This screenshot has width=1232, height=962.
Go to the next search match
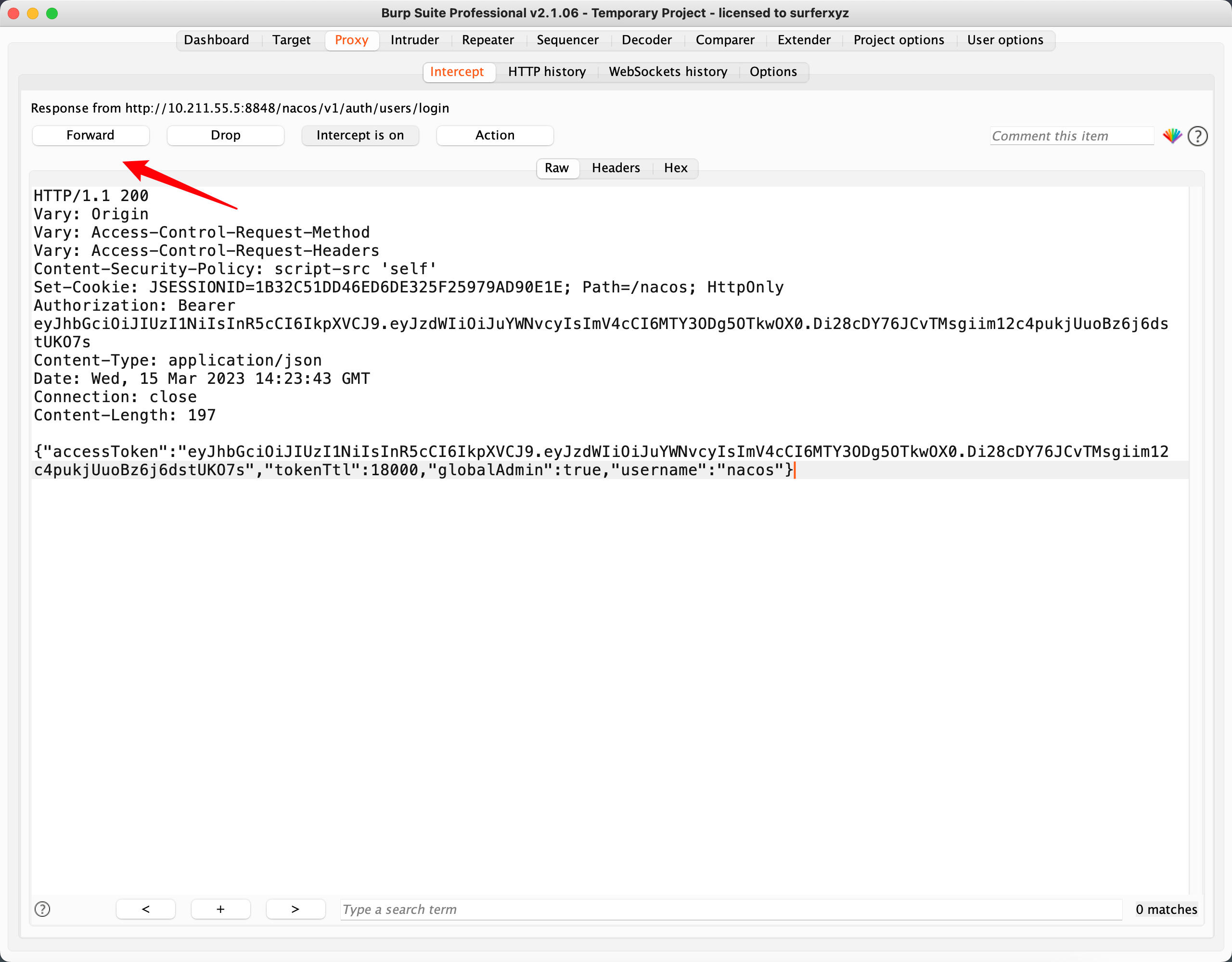295,909
